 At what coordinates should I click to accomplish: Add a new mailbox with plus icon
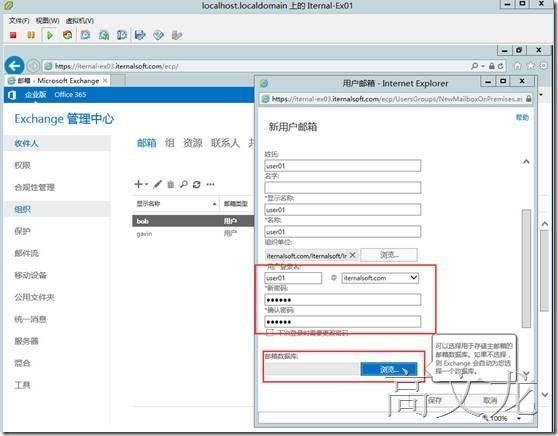139,184
